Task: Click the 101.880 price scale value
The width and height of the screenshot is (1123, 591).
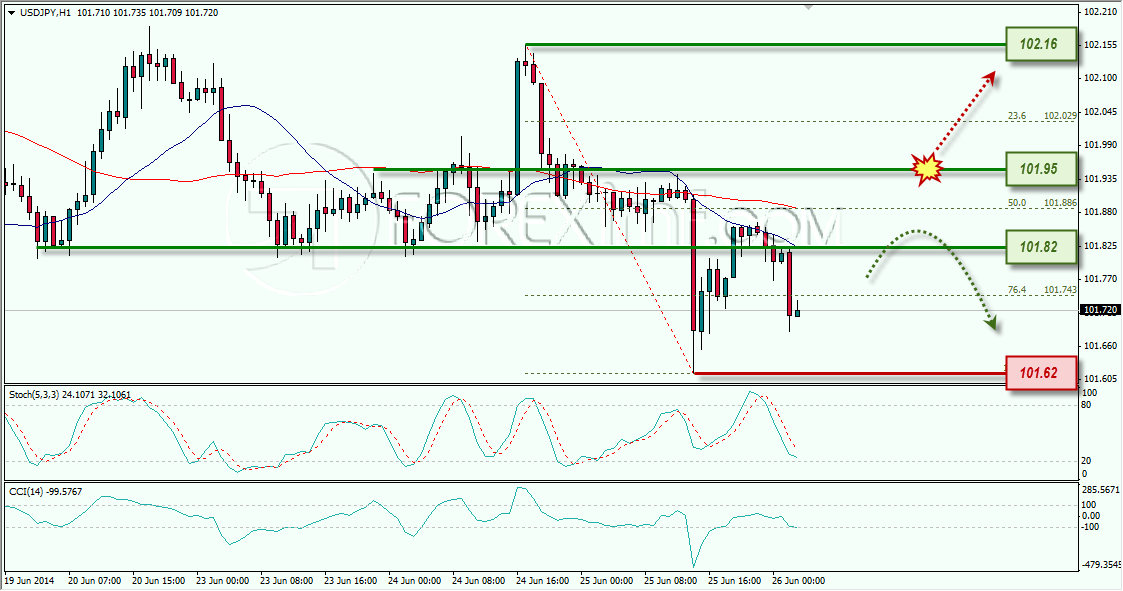Action: (x=1101, y=212)
